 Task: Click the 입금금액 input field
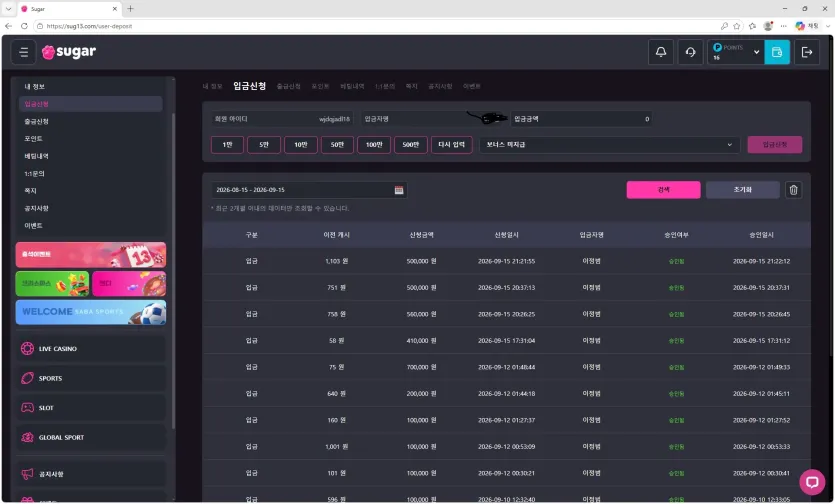point(582,119)
